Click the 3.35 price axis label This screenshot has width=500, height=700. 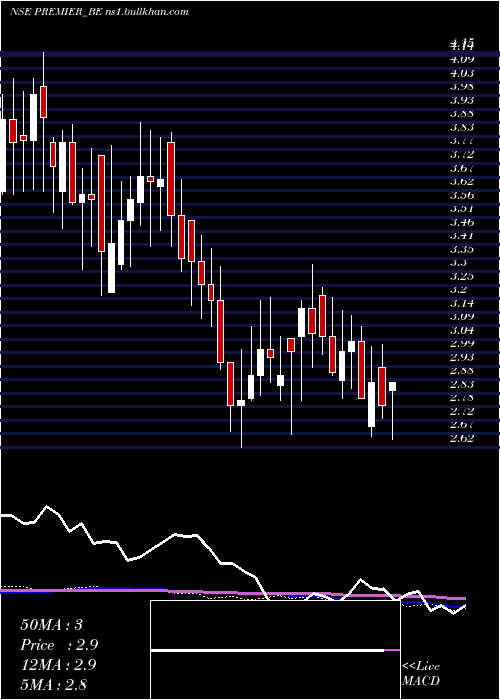click(x=462, y=249)
